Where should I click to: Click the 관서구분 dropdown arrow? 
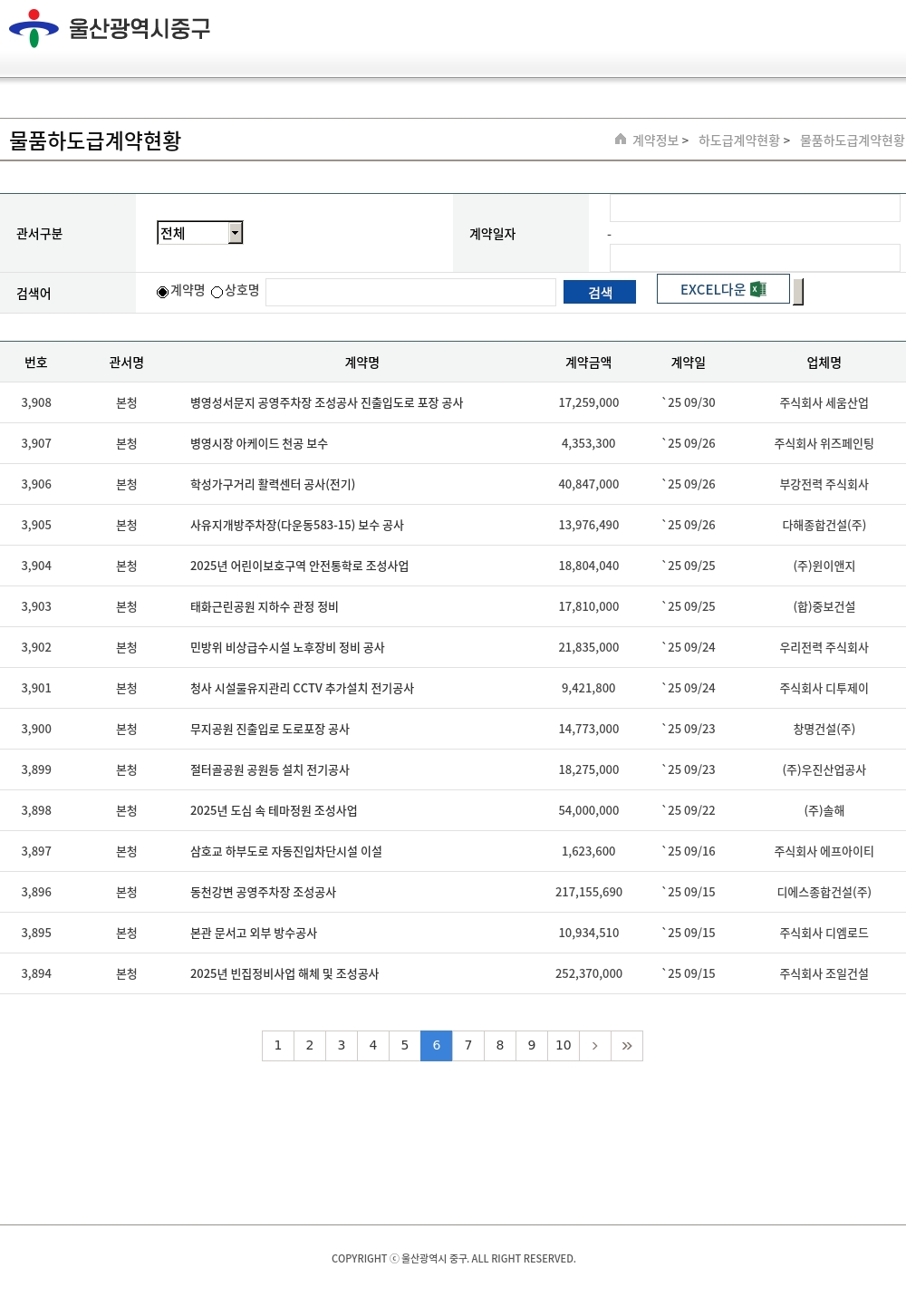click(236, 233)
